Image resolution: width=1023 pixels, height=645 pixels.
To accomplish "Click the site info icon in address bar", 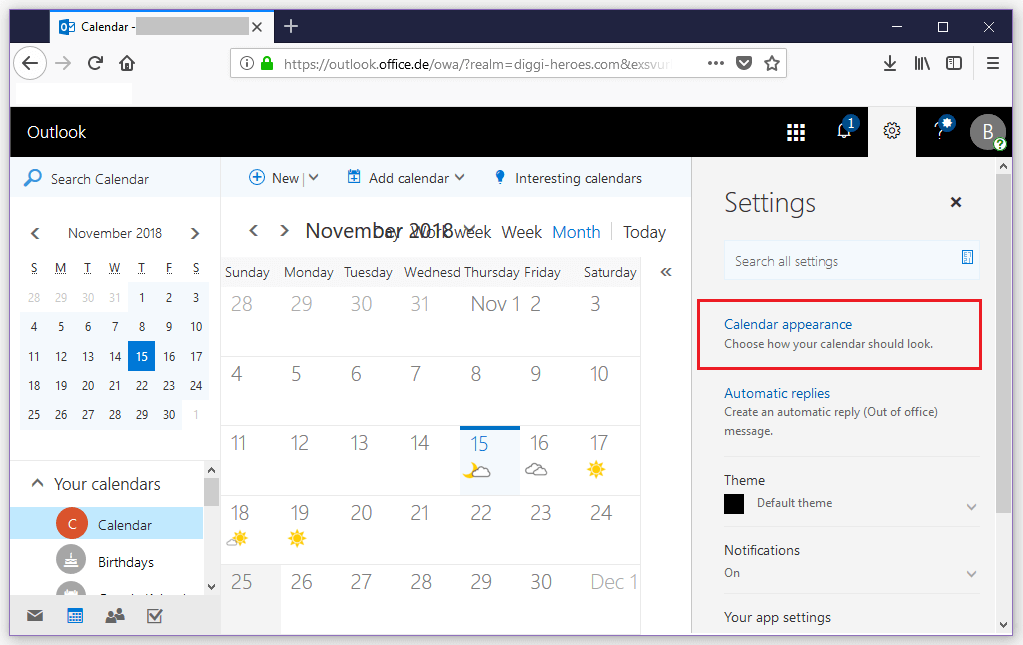I will click(247, 63).
